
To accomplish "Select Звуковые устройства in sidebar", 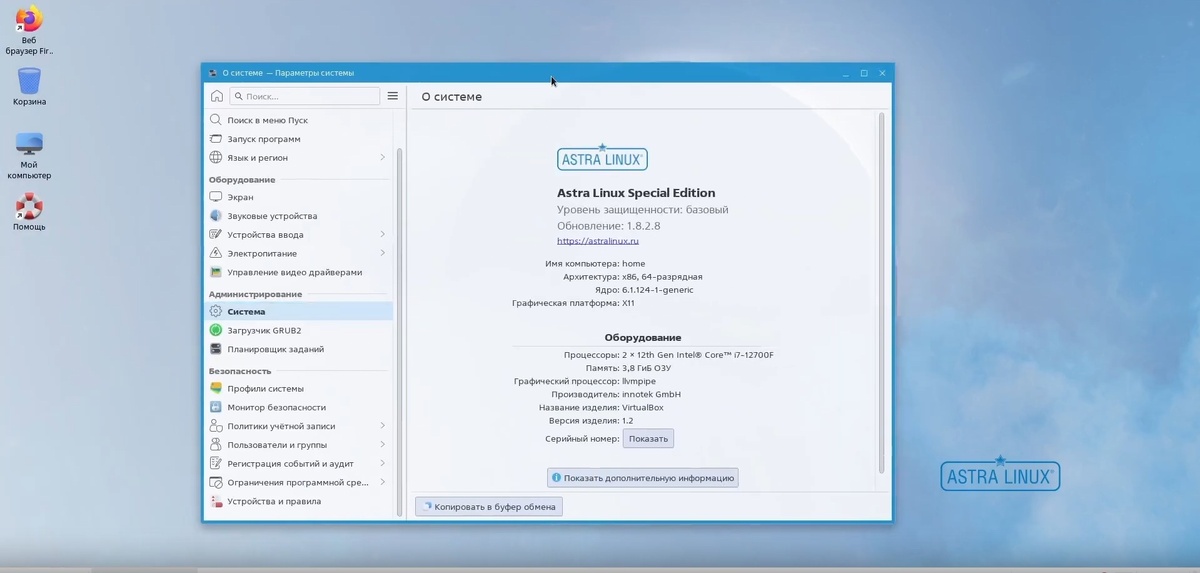I will (299, 216).
